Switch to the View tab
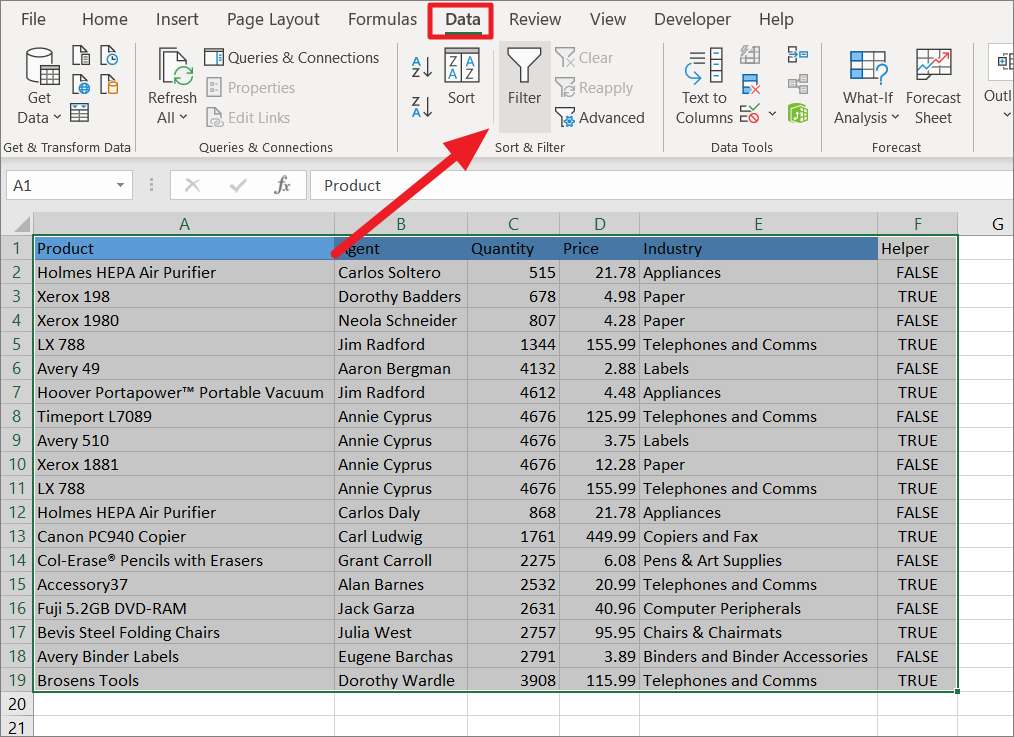Image resolution: width=1014 pixels, height=737 pixels. (x=607, y=19)
